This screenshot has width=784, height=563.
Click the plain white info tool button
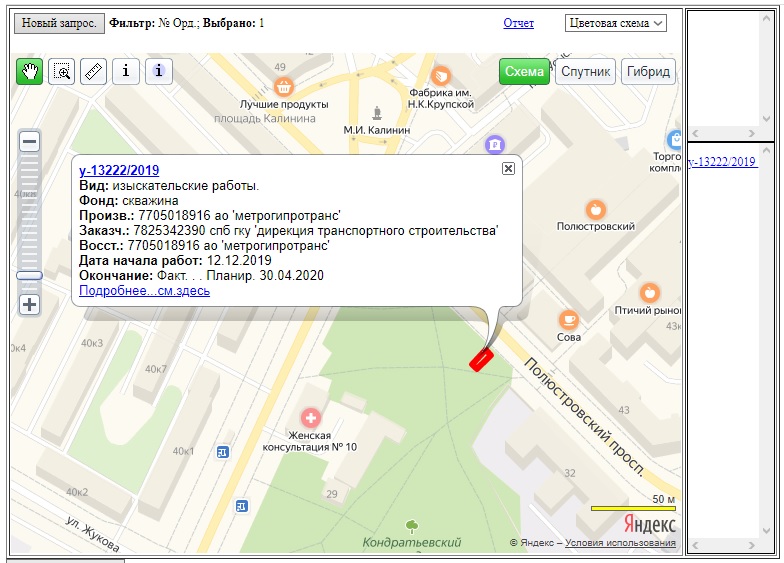[x=125, y=72]
